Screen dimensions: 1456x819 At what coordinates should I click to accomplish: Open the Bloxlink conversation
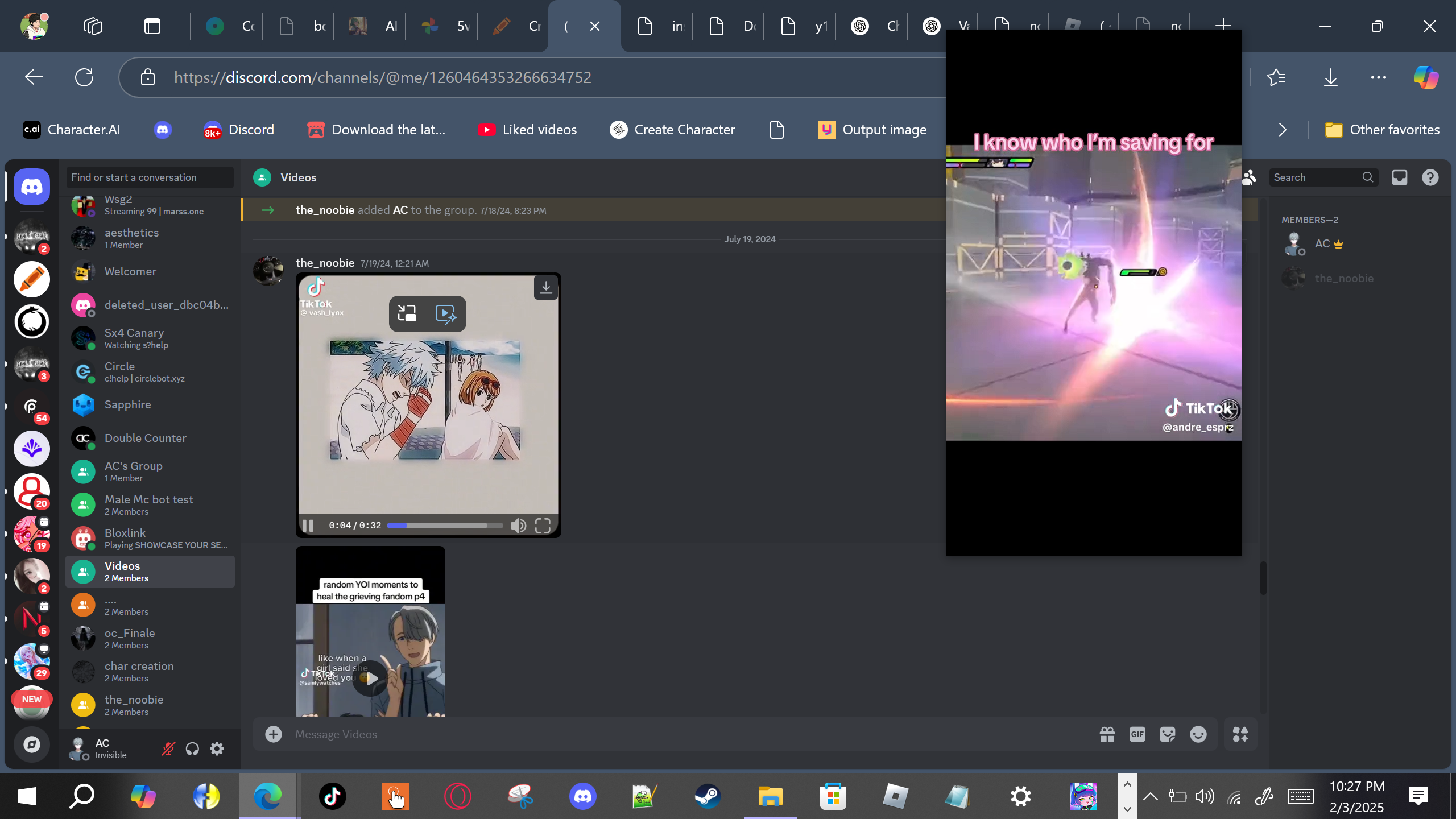150,539
